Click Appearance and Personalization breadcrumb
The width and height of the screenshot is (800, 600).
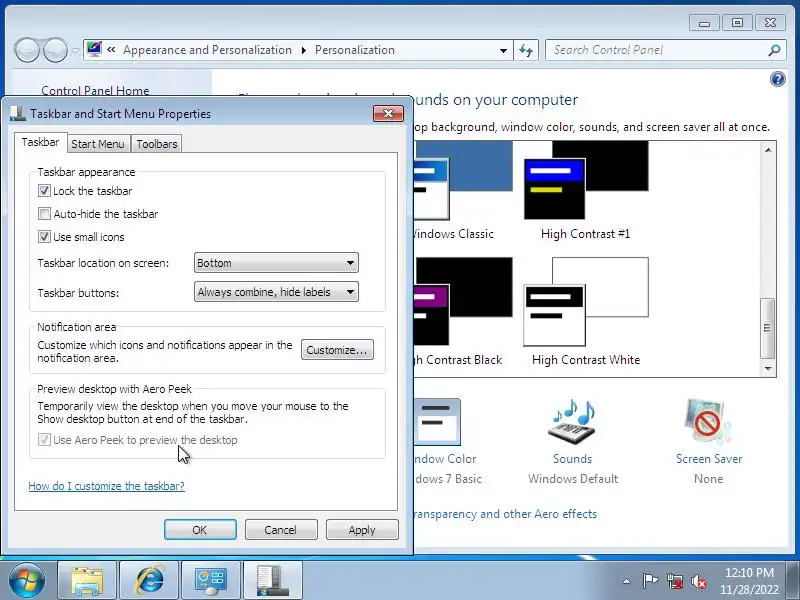pos(207,50)
